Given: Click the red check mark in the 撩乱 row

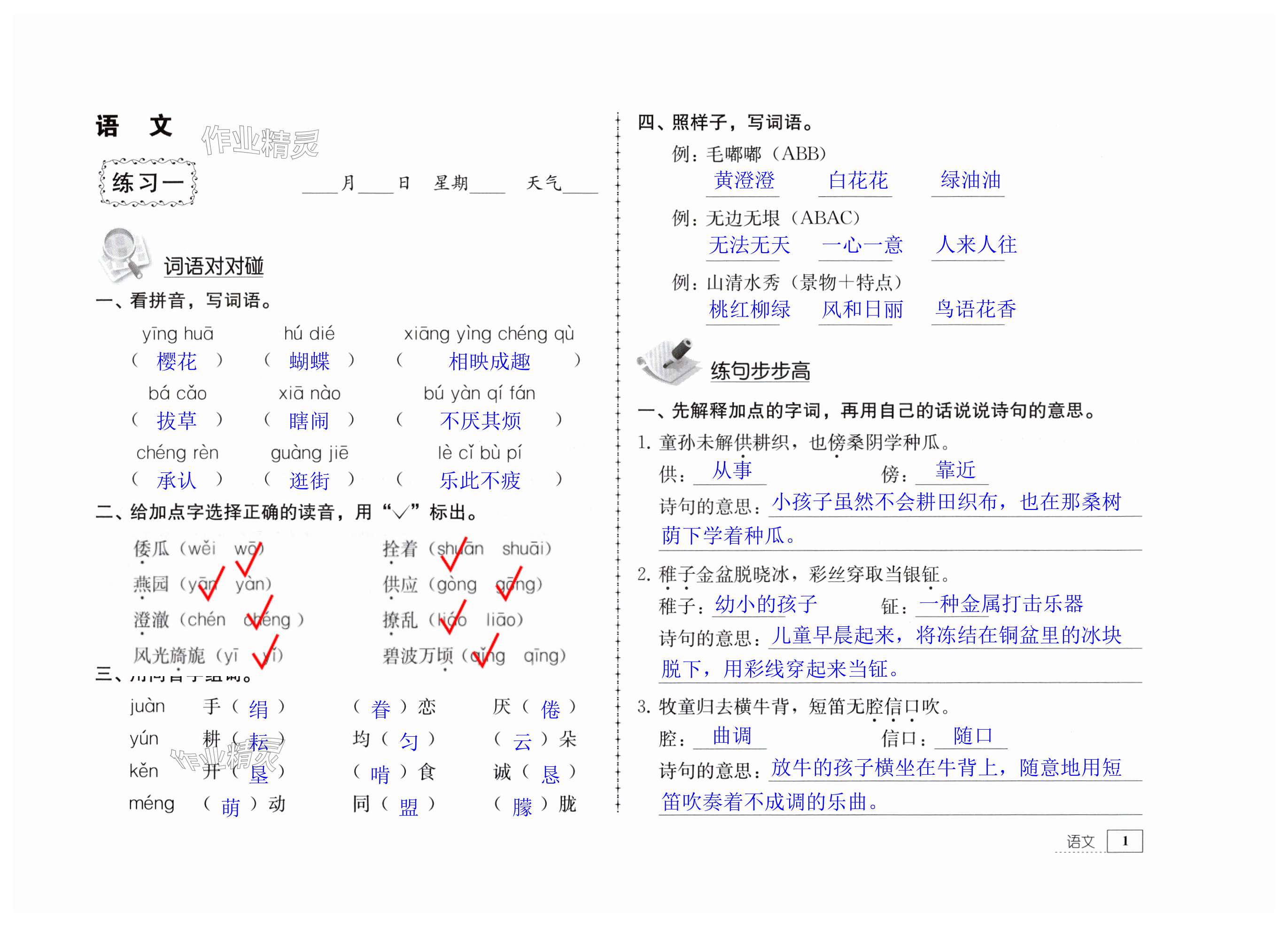Looking at the screenshot, I should [453, 617].
